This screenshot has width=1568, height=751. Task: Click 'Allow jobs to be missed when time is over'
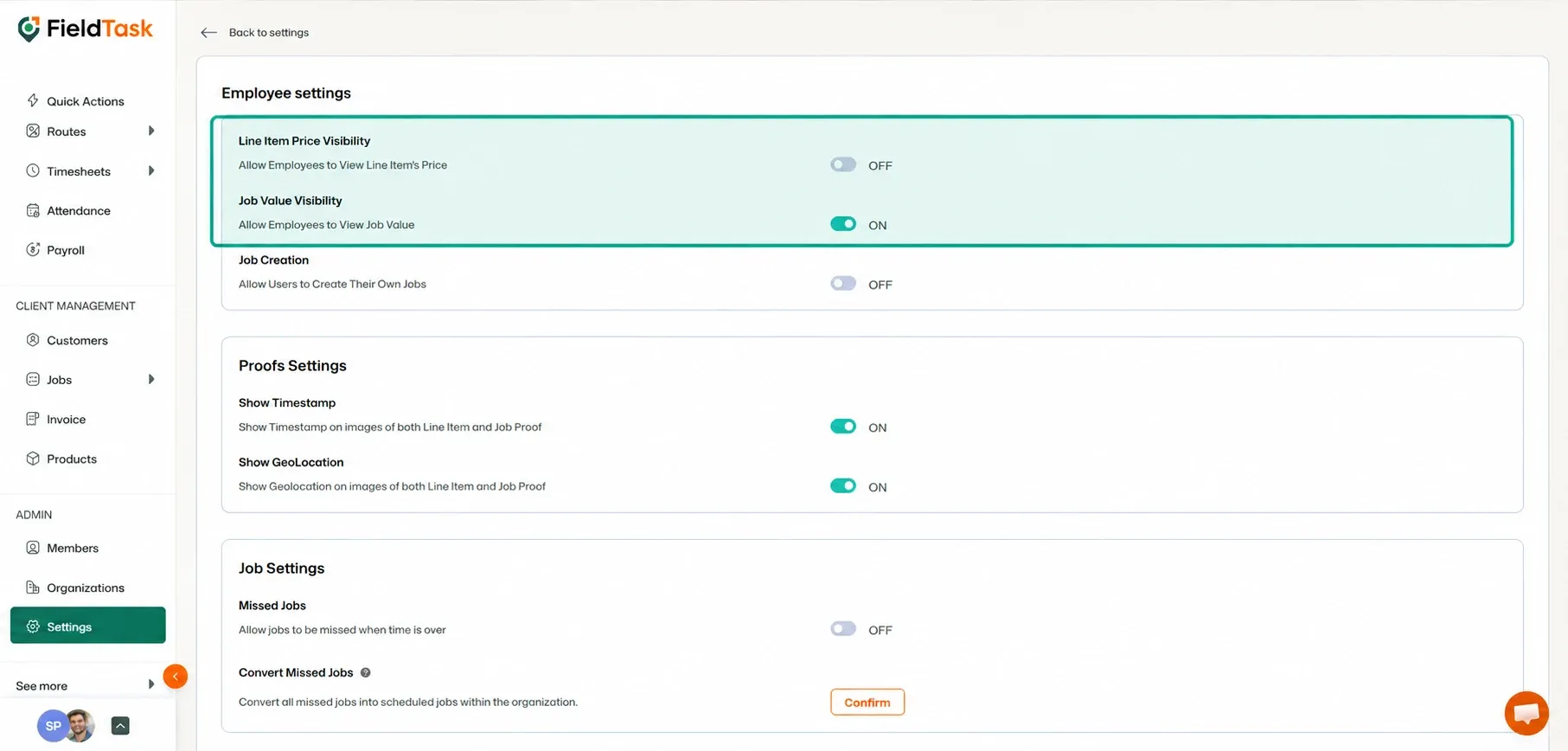(342, 630)
